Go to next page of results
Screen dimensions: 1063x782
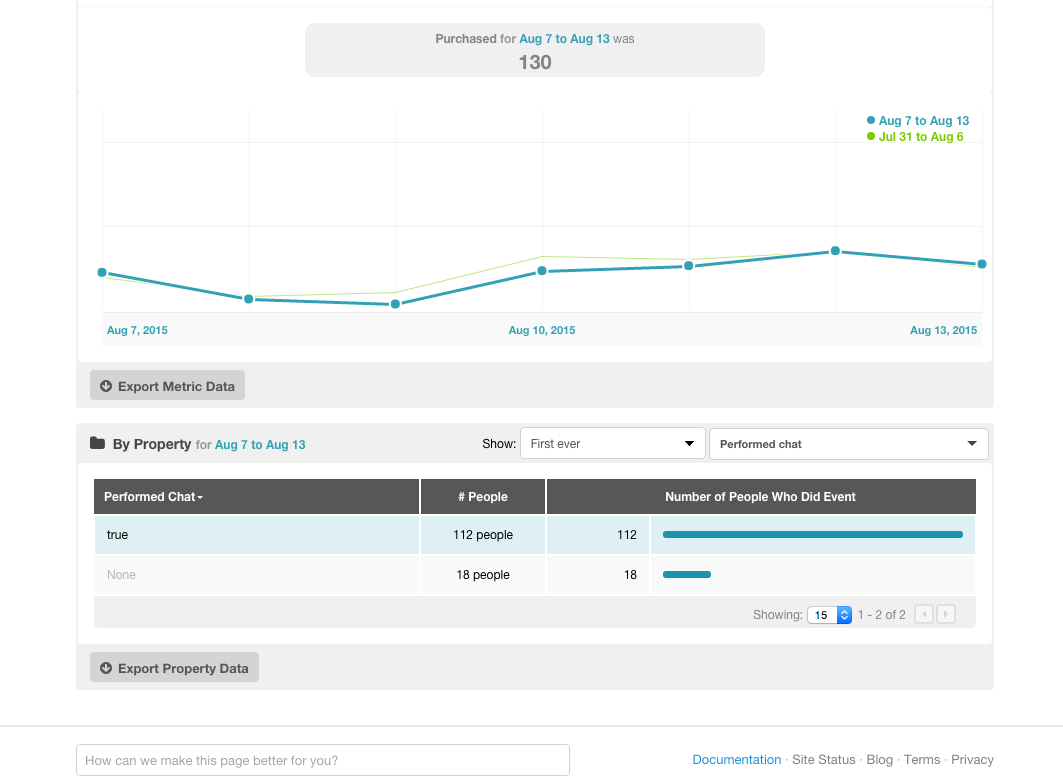[946, 614]
